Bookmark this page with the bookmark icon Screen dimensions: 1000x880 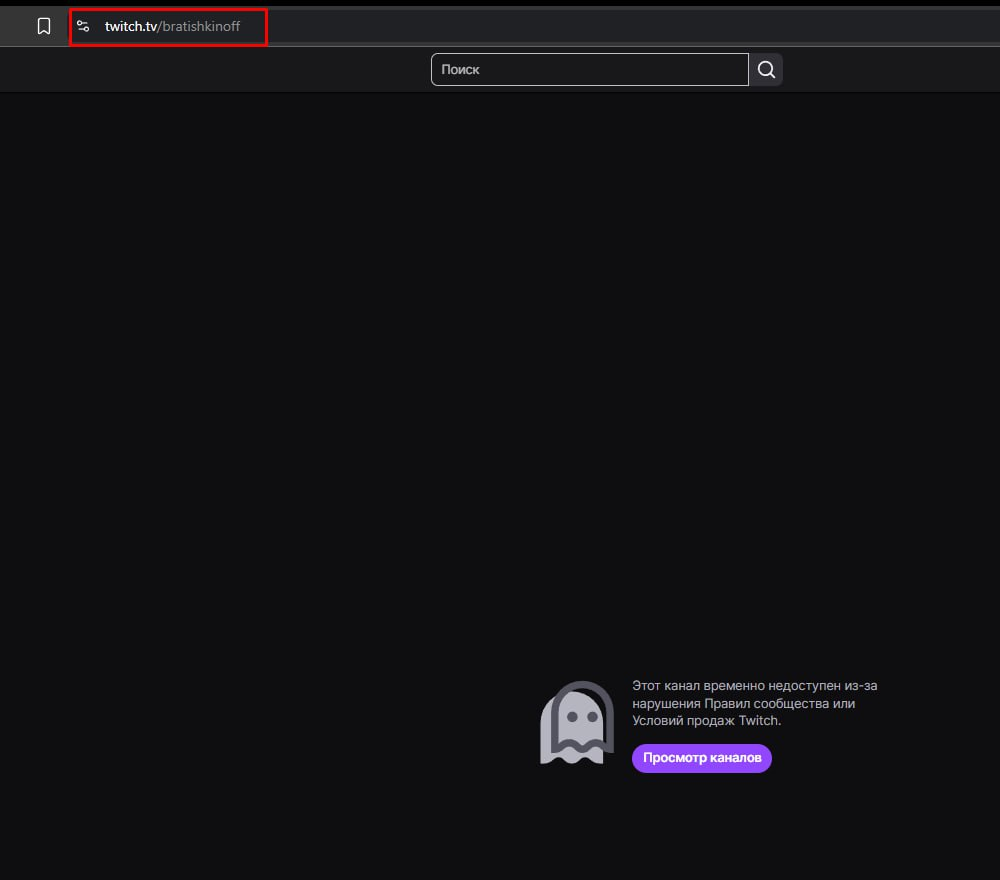(44, 26)
